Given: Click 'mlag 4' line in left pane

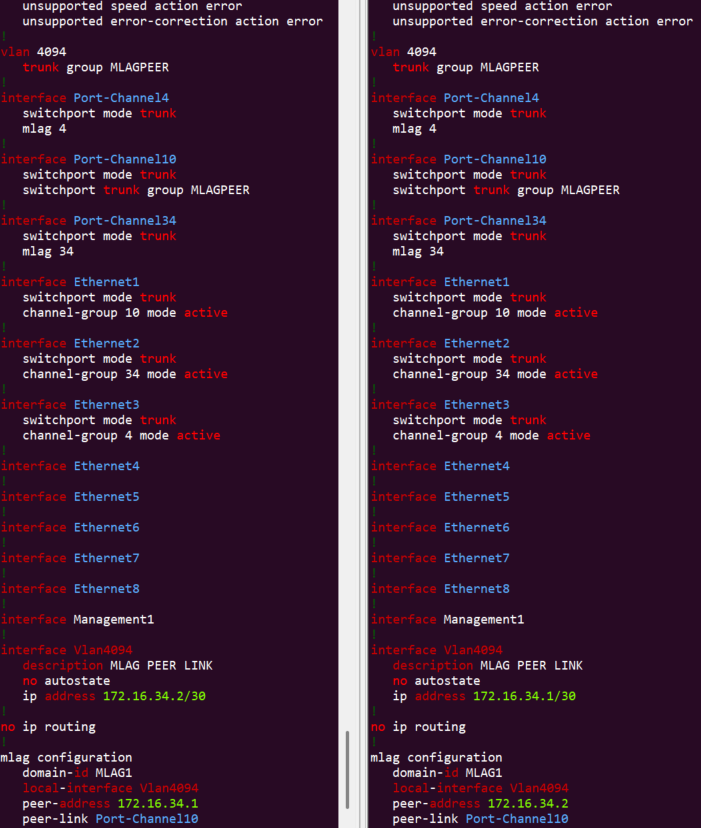Looking at the screenshot, I should pos(44,128).
